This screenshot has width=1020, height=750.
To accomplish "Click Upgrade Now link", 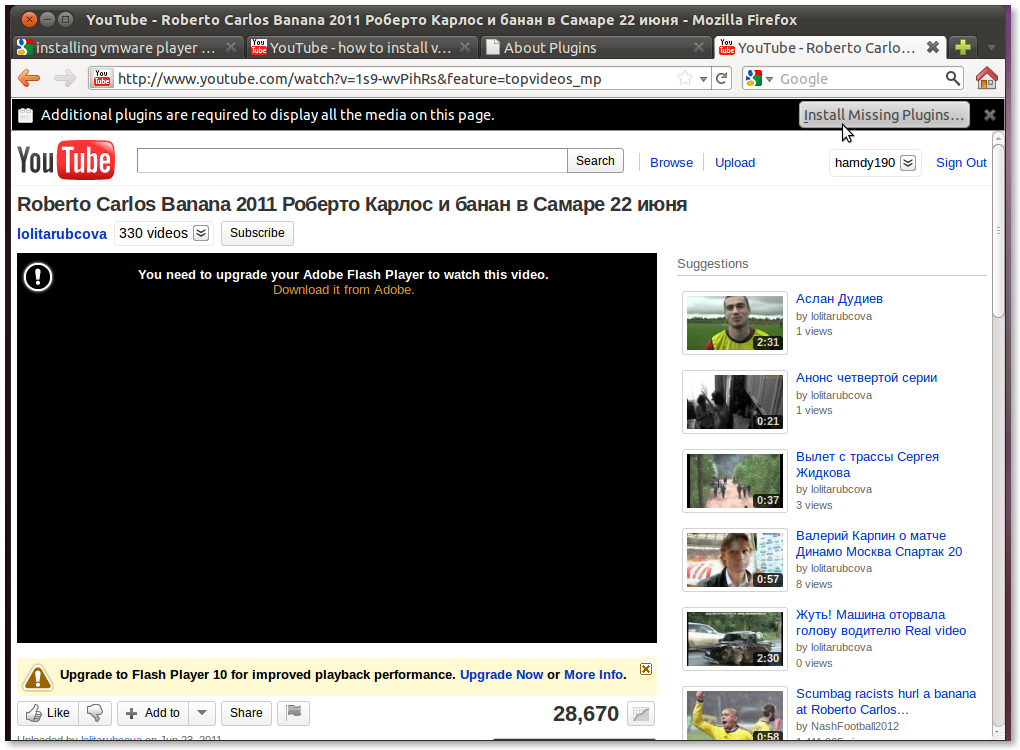I will pos(502,675).
